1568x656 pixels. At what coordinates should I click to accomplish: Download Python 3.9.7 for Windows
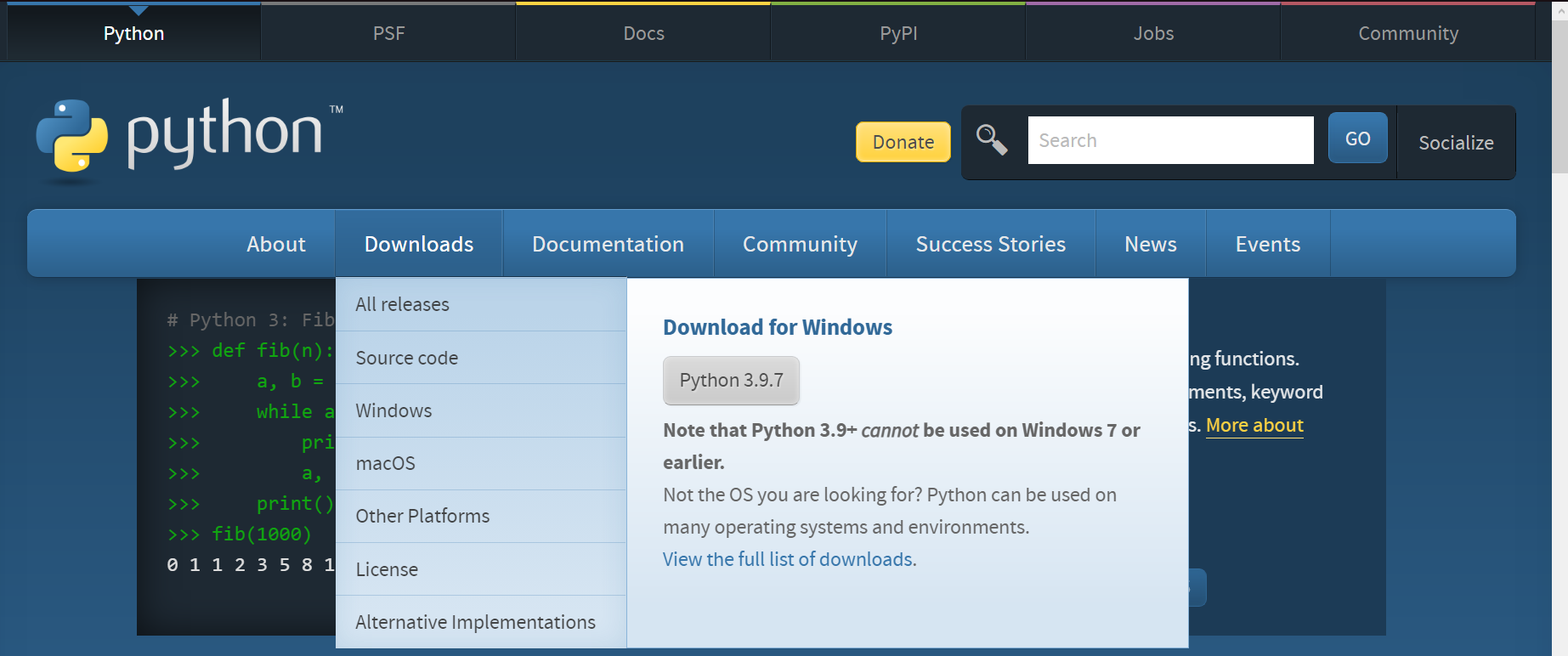click(731, 380)
